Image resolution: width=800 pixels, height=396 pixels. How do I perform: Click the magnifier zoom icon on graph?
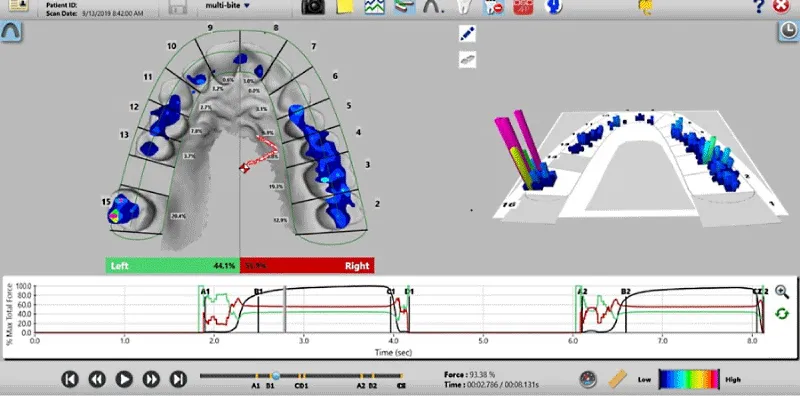[782, 291]
